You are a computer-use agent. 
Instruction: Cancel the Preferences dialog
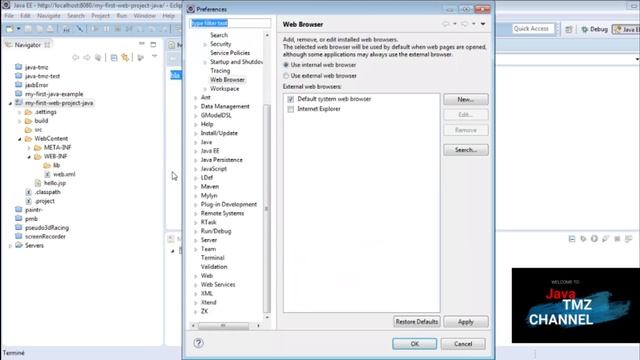[x=463, y=344]
